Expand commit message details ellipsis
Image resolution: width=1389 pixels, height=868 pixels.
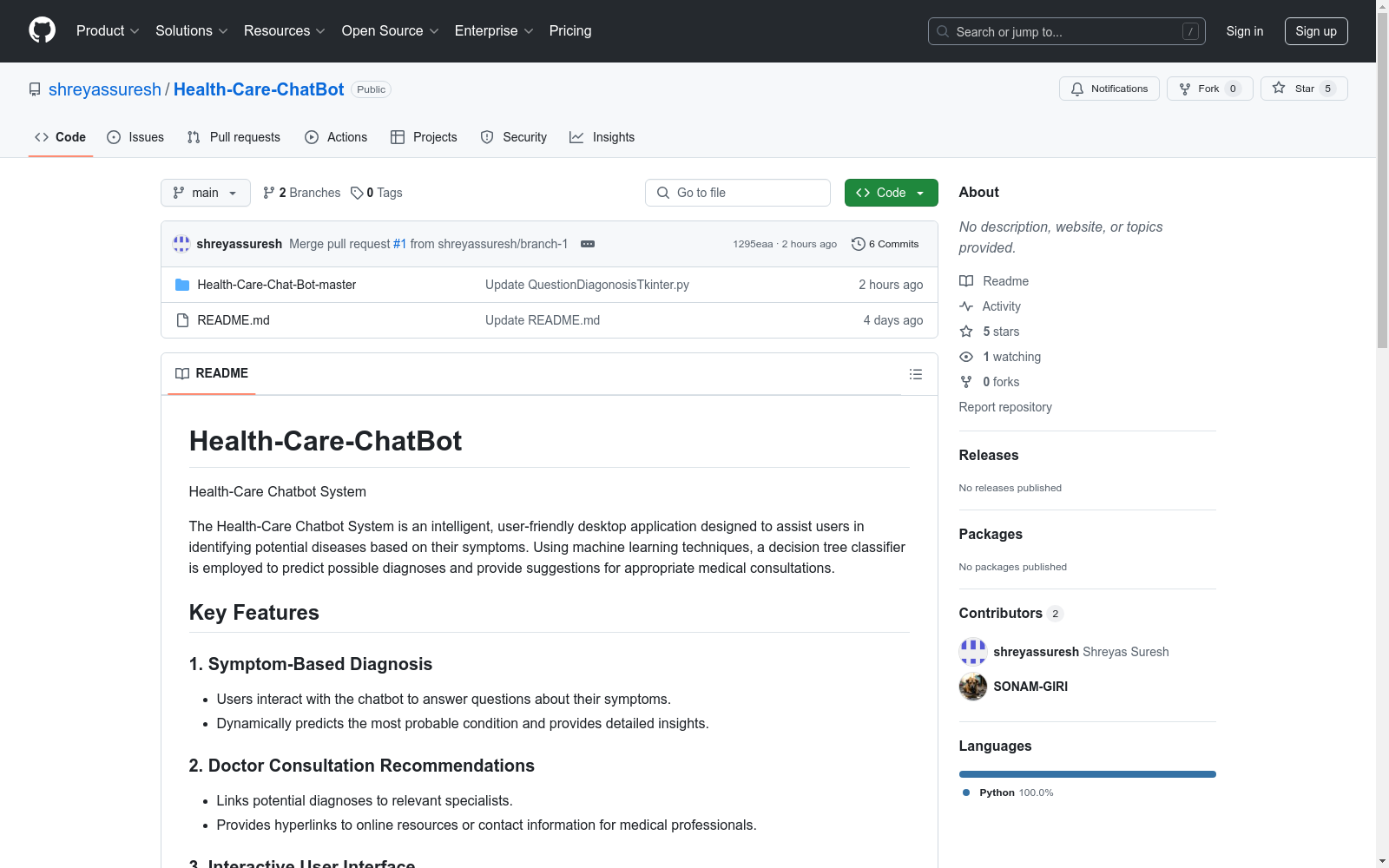(x=588, y=244)
